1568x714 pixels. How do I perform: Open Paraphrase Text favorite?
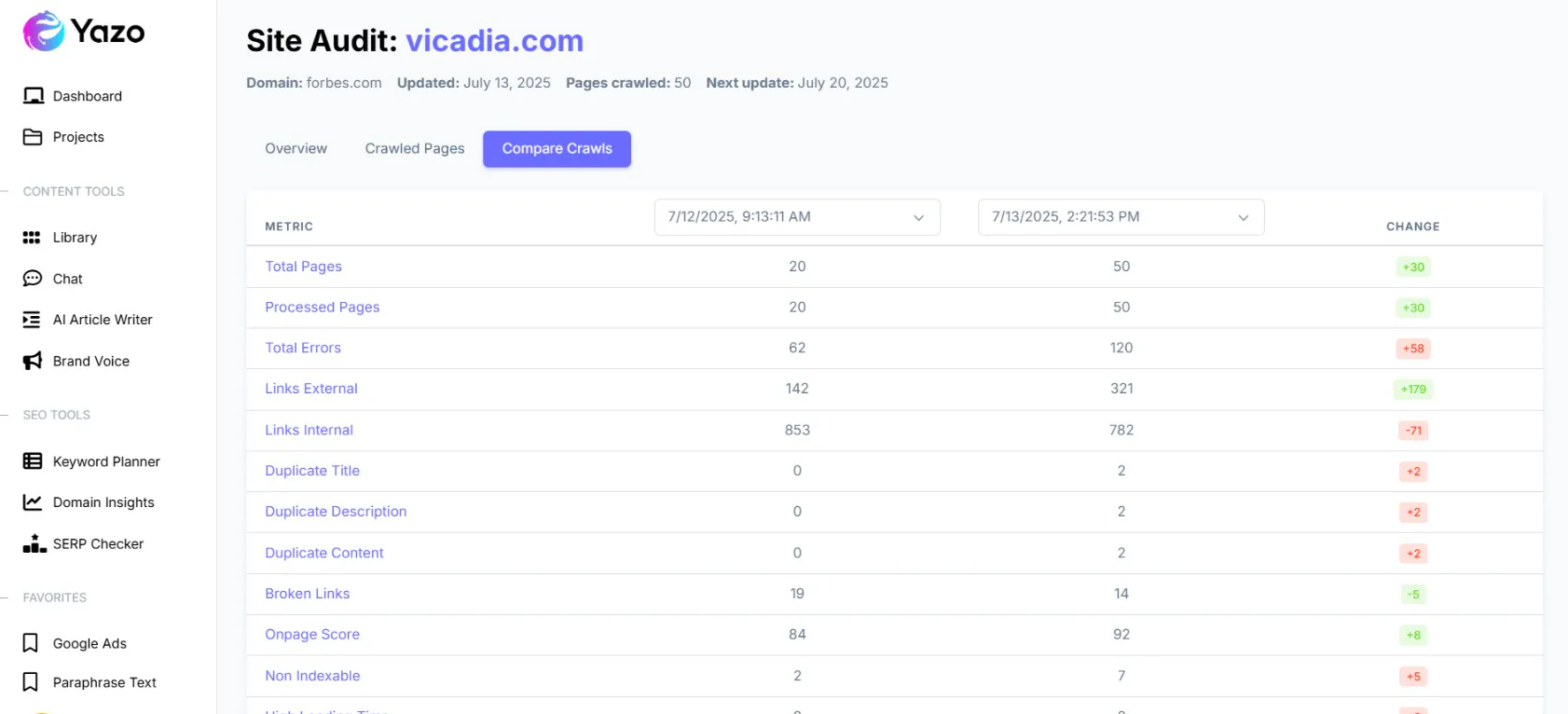104,682
